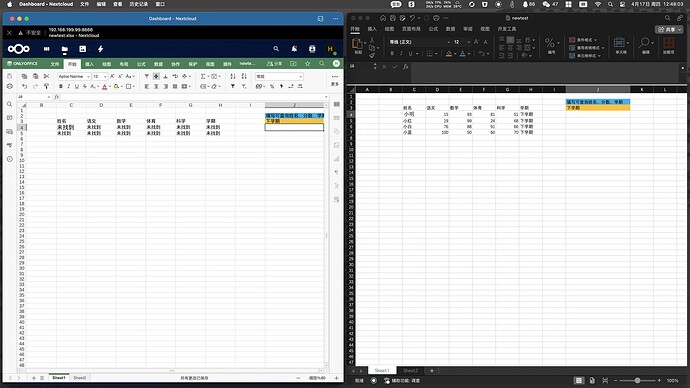This screenshot has width=690, height=388.
Task: Open the number format dropdown in ONLYOFFICE
Action: click(x=279, y=77)
